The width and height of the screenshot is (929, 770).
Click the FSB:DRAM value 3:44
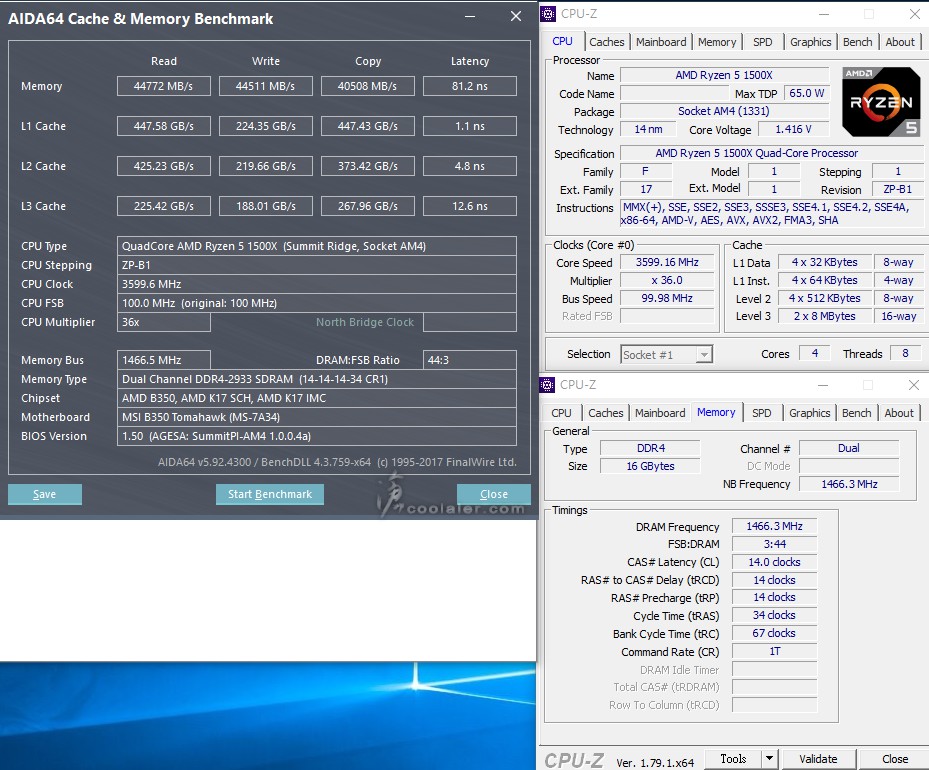coord(774,544)
